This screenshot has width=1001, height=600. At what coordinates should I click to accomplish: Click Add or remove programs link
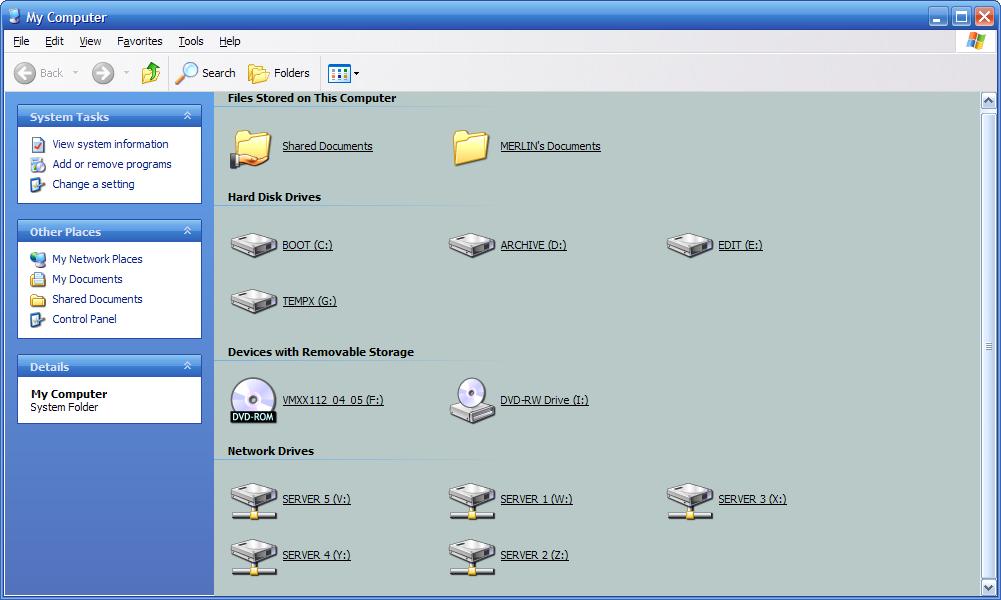(x=112, y=164)
